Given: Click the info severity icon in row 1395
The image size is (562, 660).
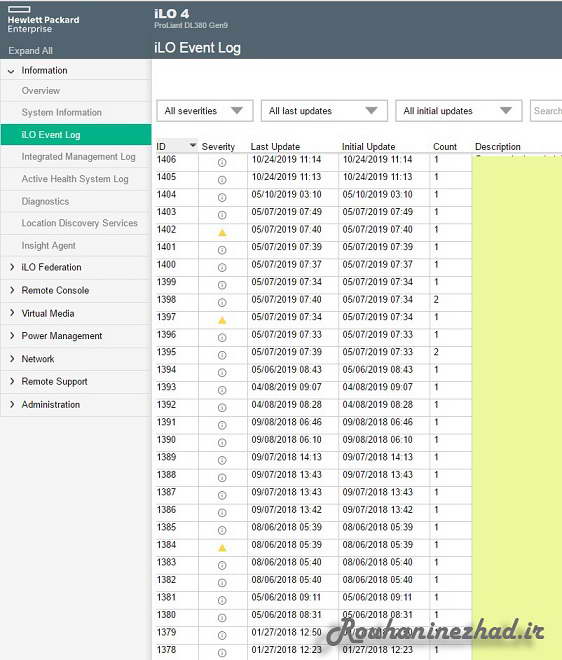Looking at the screenshot, I should click(222, 355).
